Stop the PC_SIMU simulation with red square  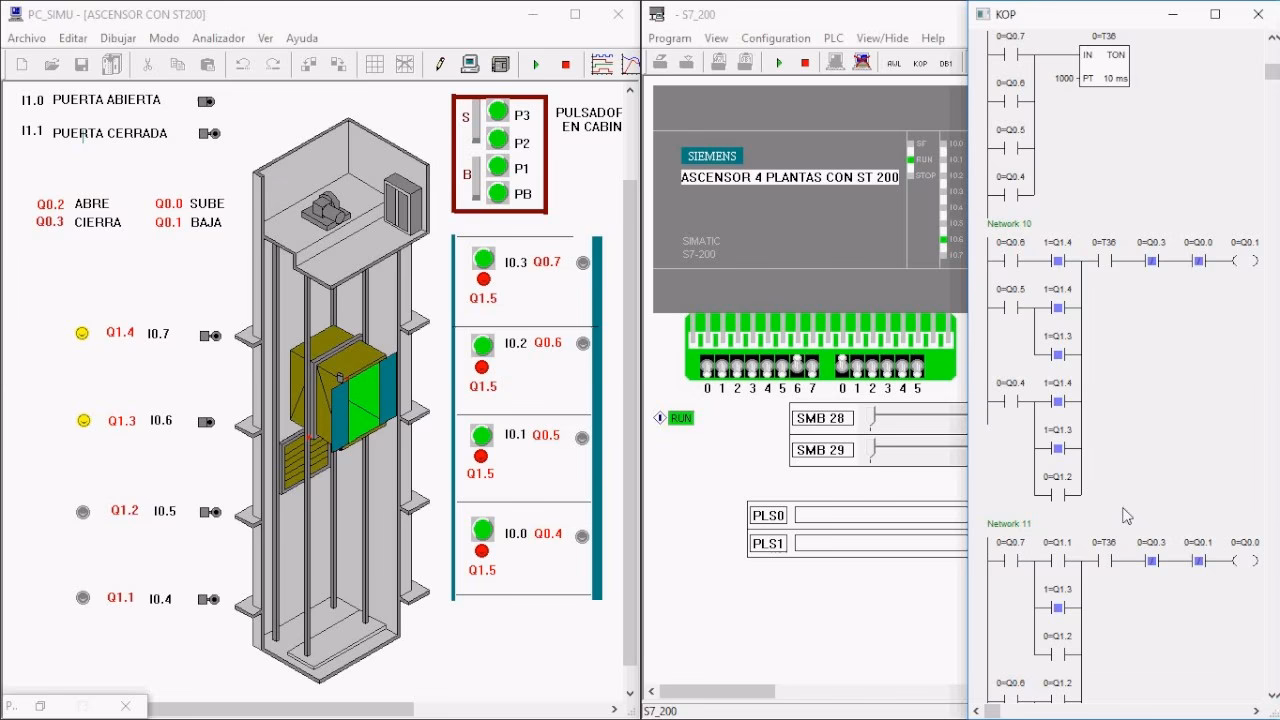(566, 65)
